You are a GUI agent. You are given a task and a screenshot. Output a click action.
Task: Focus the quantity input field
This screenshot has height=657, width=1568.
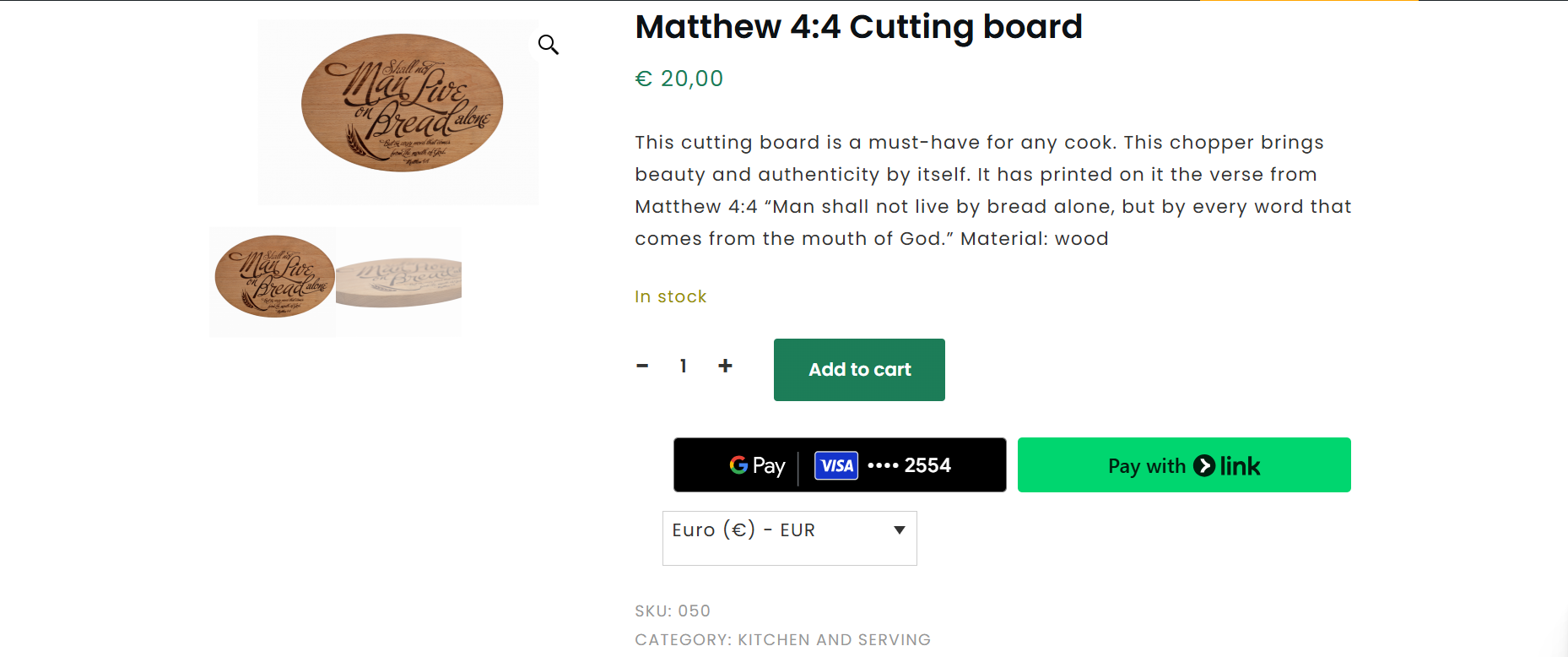[684, 366]
